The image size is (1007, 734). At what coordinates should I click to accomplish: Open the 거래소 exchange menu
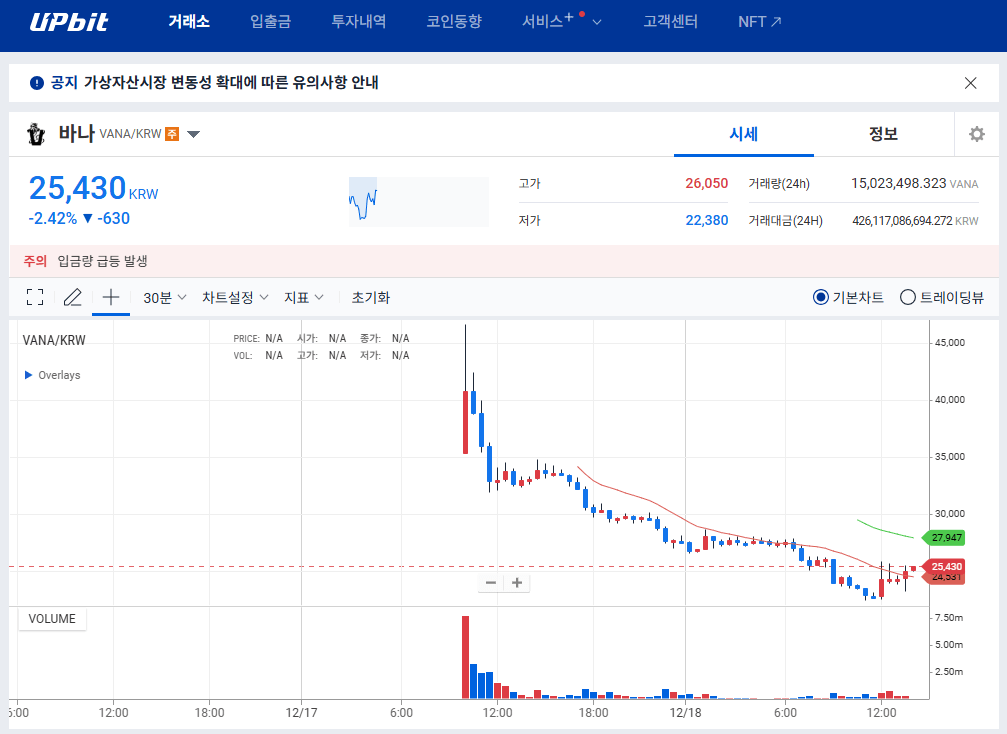point(189,21)
